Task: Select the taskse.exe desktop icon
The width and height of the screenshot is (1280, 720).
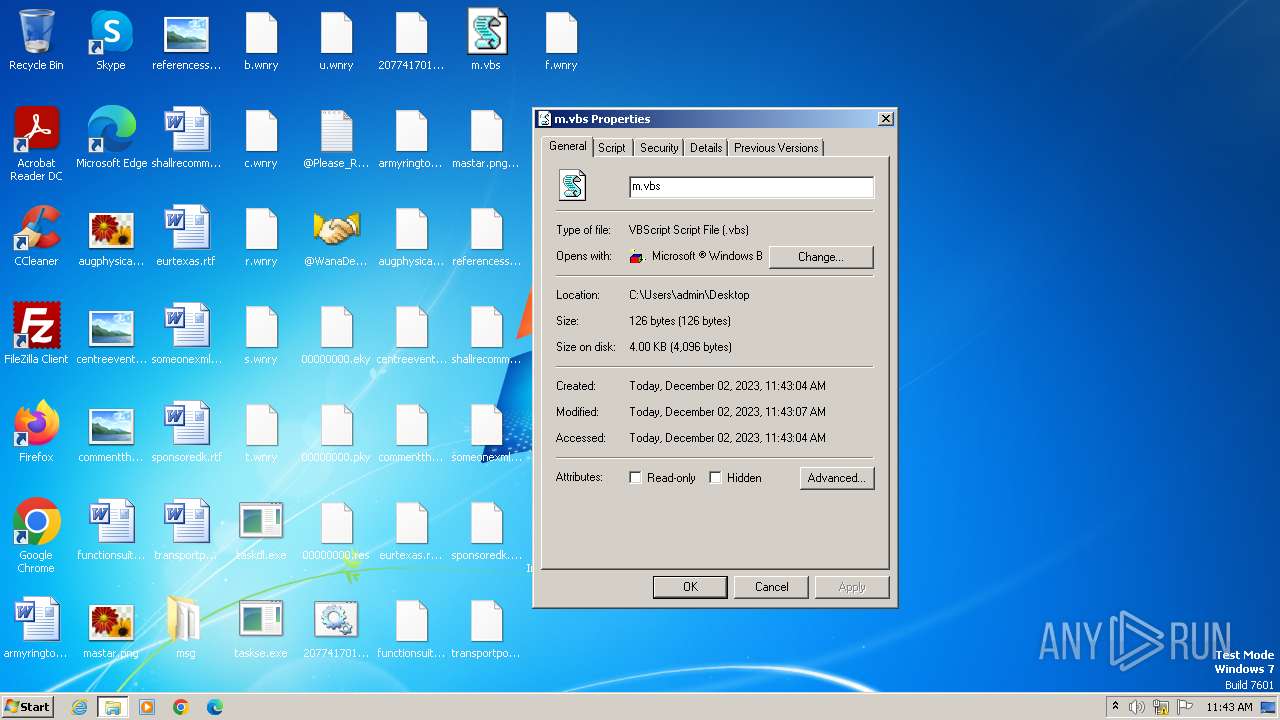Action: pos(261,628)
